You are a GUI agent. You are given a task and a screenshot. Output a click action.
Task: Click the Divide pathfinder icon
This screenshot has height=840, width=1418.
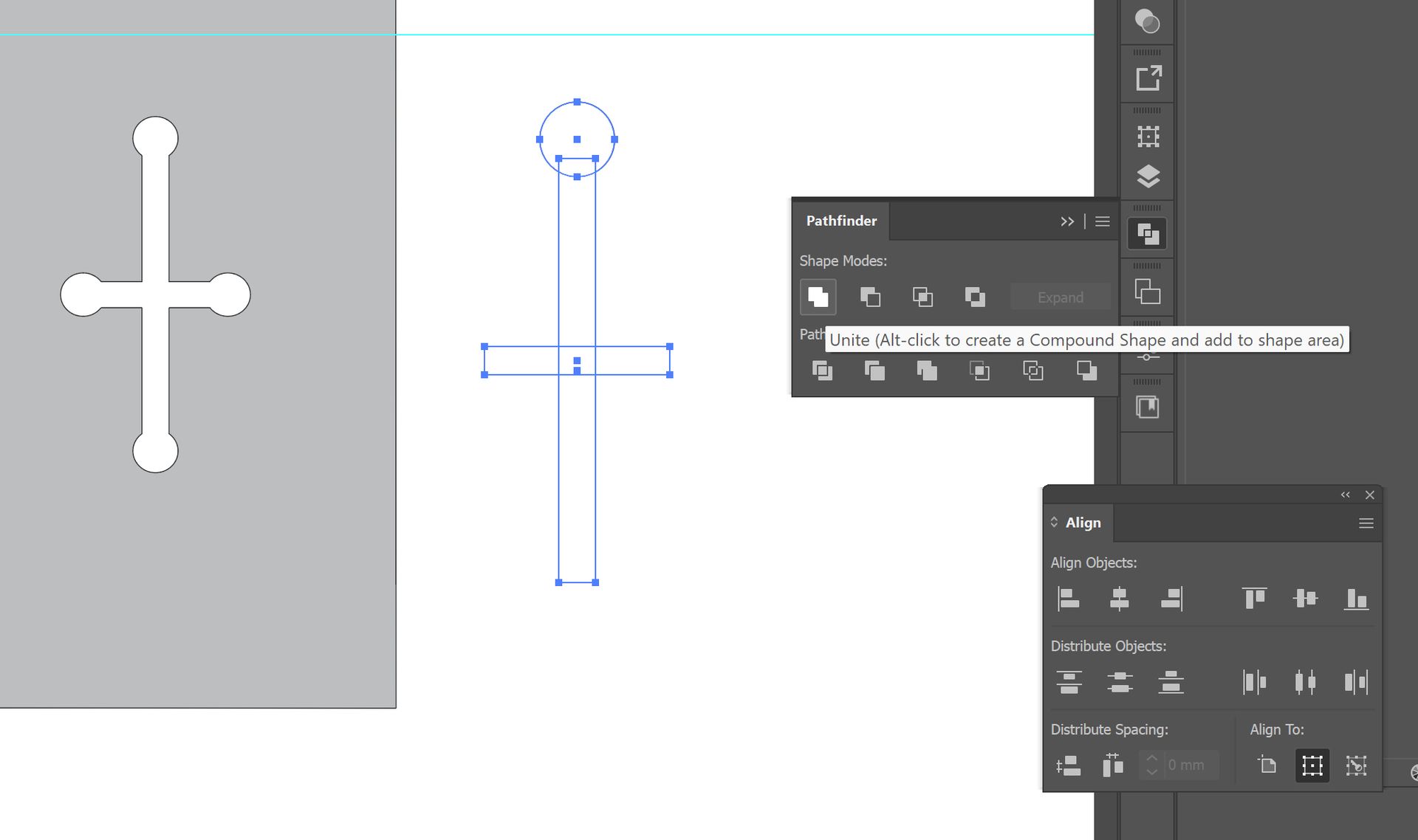(822, 371)
